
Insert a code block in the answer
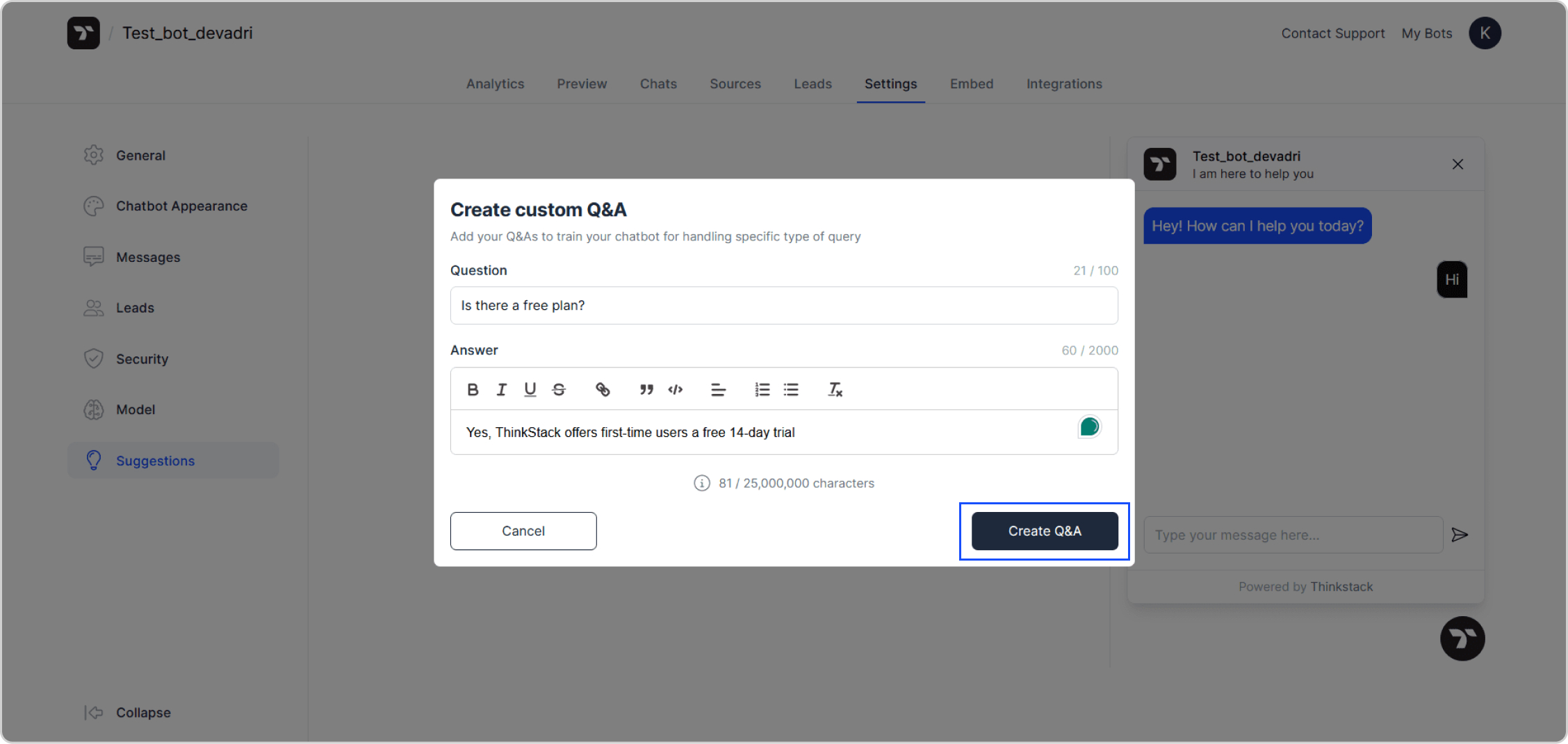tap(675, 390)
